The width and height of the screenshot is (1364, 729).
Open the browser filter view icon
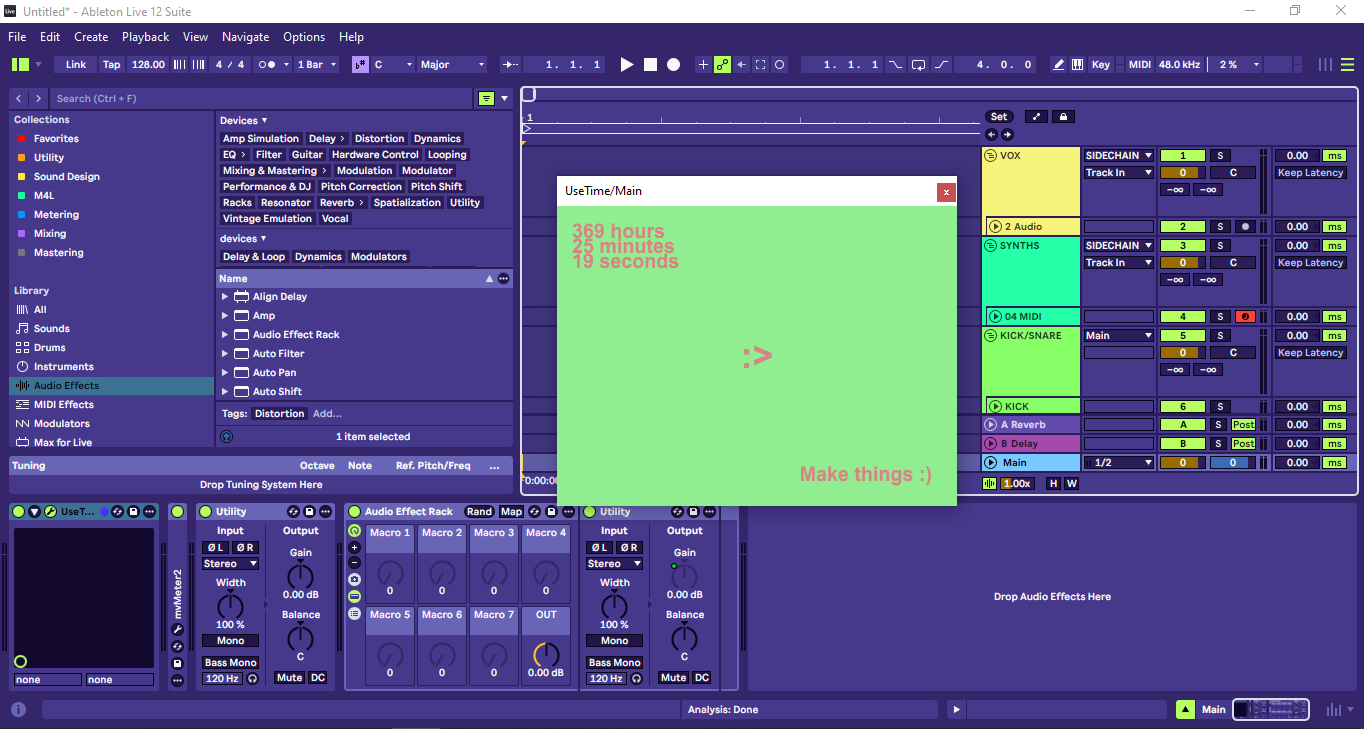(x=486, y=98)
